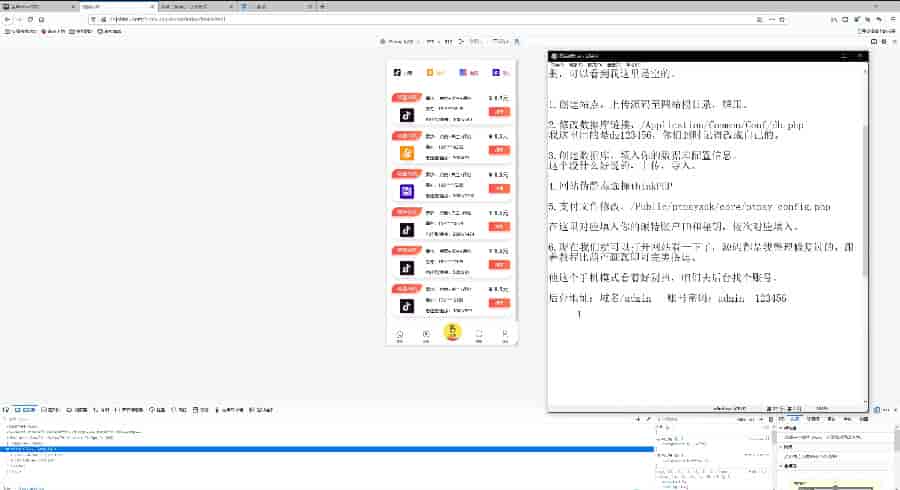
Task: Expand the highlighted HTML node in inspector
Action: [x=4, y=449]
